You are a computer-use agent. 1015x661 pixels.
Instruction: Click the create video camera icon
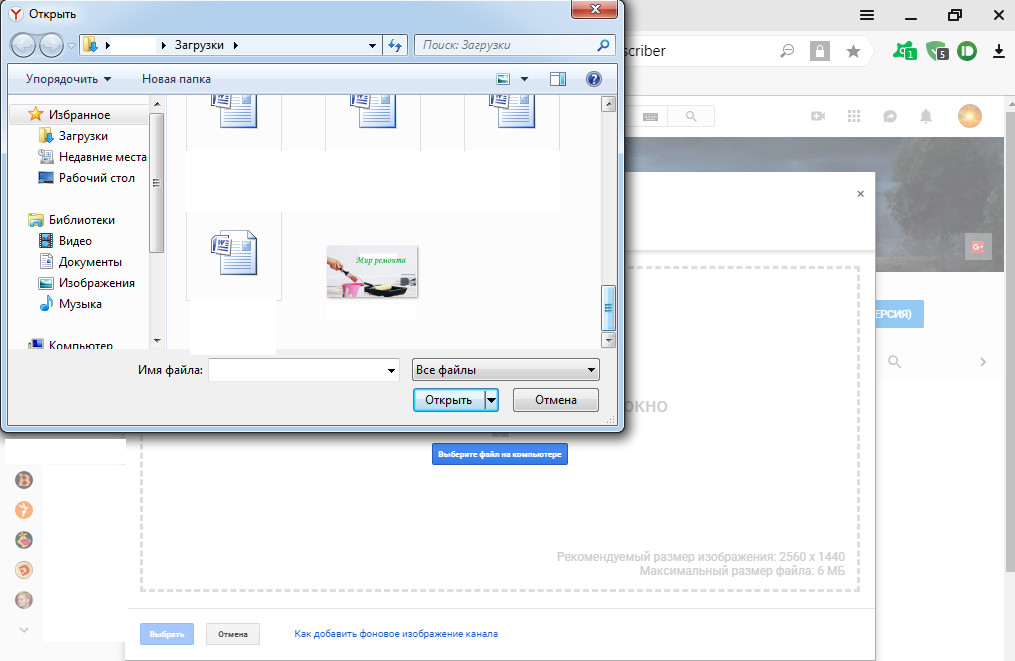[x=818, y=117]
